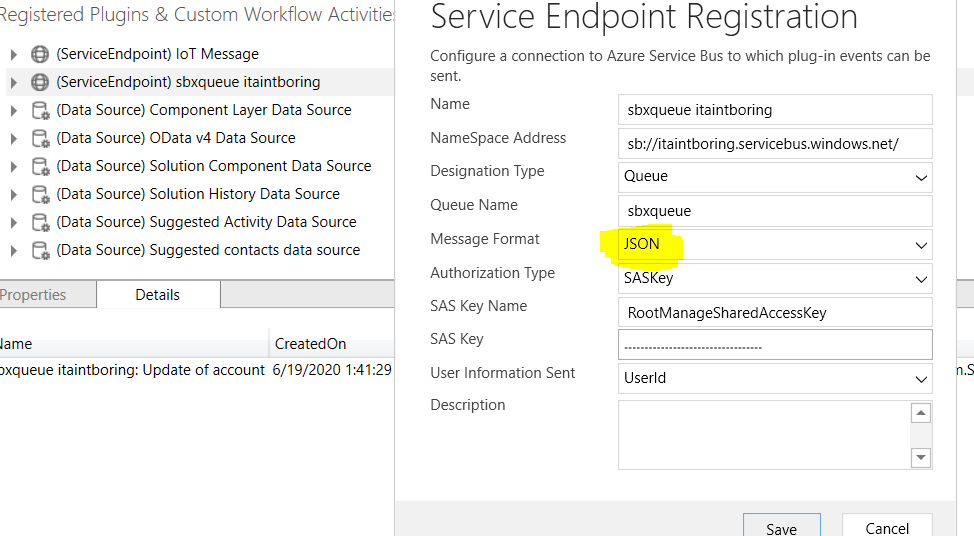
Task: Expand the Solution Component Data Source node
Action: (14, 166)
